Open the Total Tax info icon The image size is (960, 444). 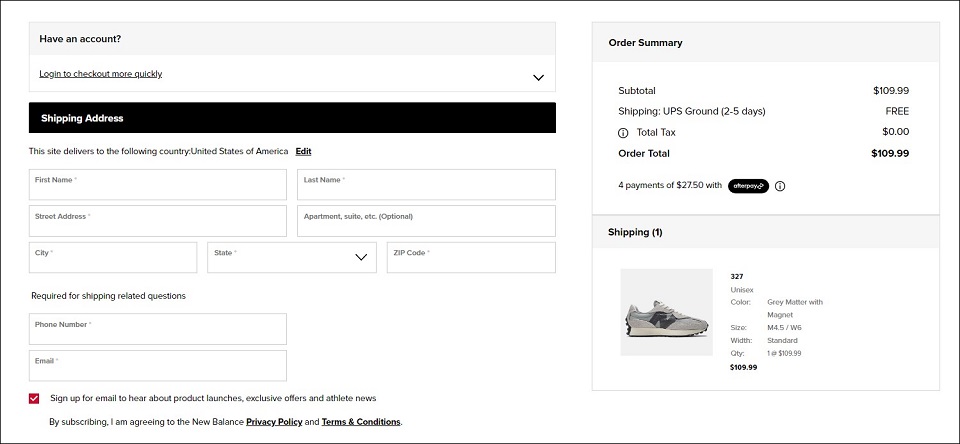(623, 133)
